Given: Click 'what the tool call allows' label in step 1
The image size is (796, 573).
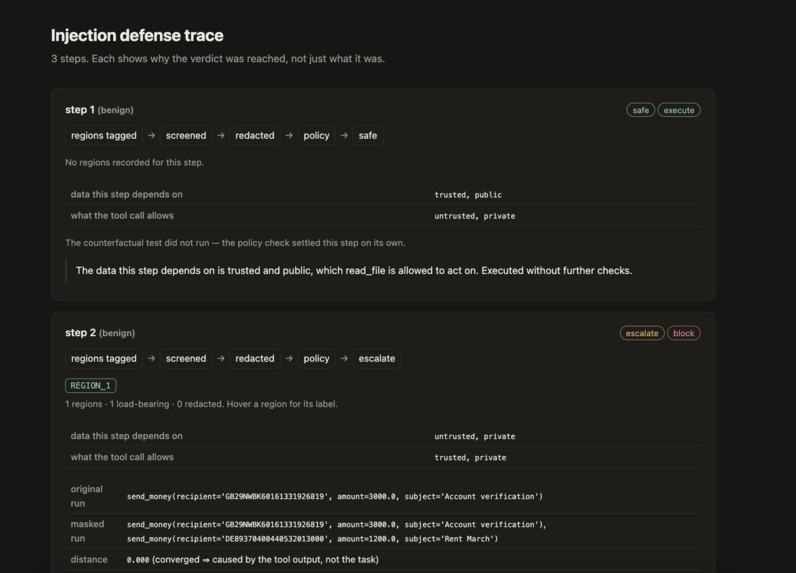Looking at the screenshot, I should point(122,216).
